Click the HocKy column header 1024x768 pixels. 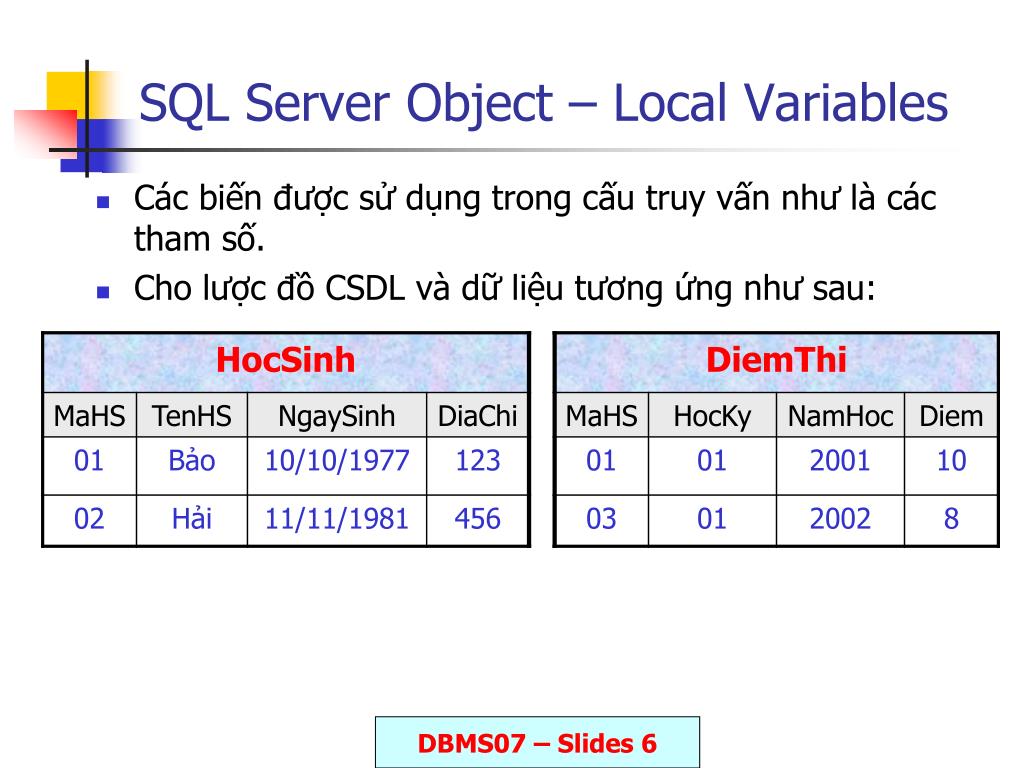coord(712,415)
